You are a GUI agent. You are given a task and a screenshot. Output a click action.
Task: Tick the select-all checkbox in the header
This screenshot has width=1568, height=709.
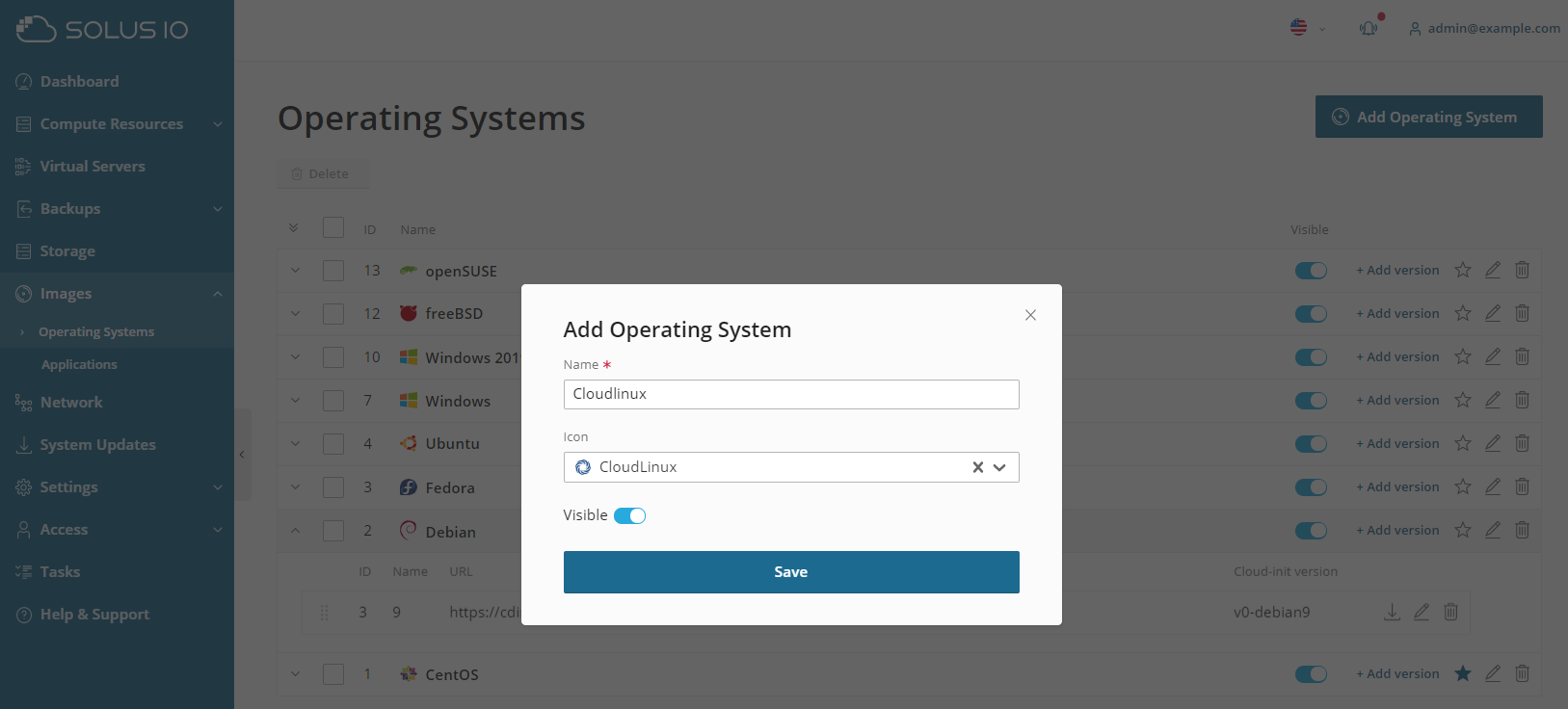pyautogui.click(x=333, y=228)
